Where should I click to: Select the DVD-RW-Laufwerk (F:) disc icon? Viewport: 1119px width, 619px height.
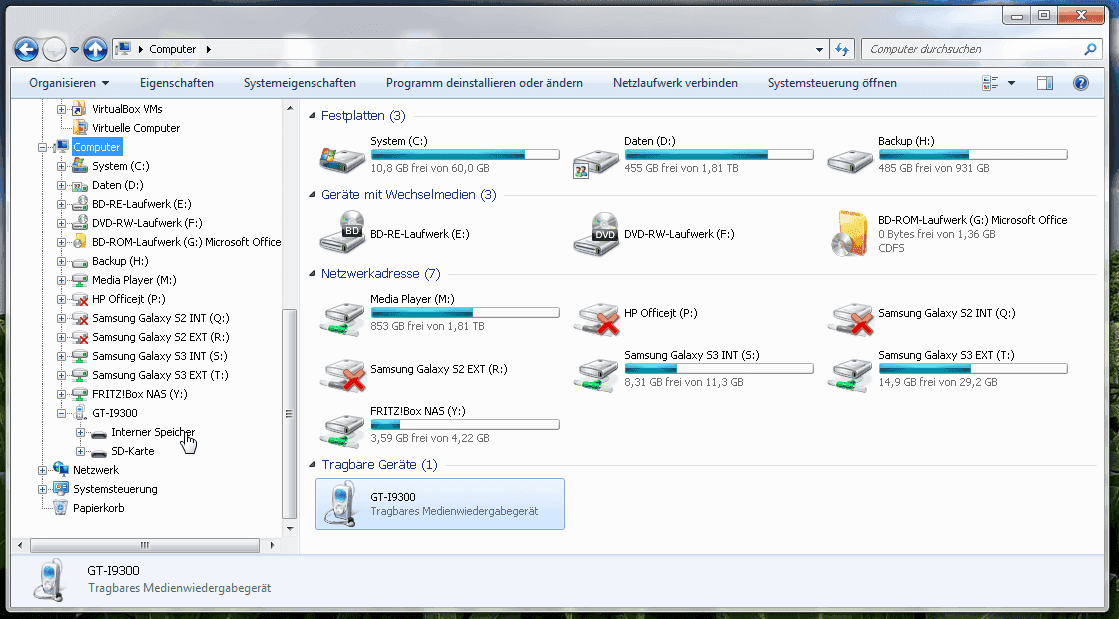point(597,233)
